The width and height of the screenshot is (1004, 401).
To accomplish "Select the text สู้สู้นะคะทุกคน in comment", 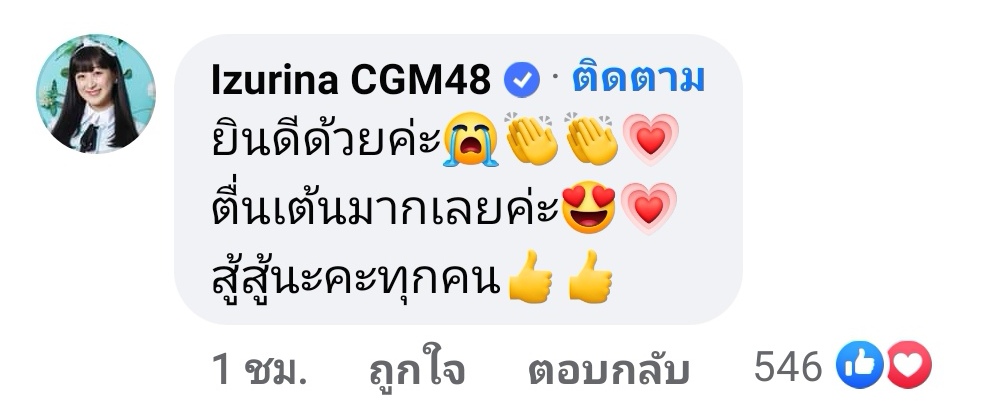I will click(356, 279).
